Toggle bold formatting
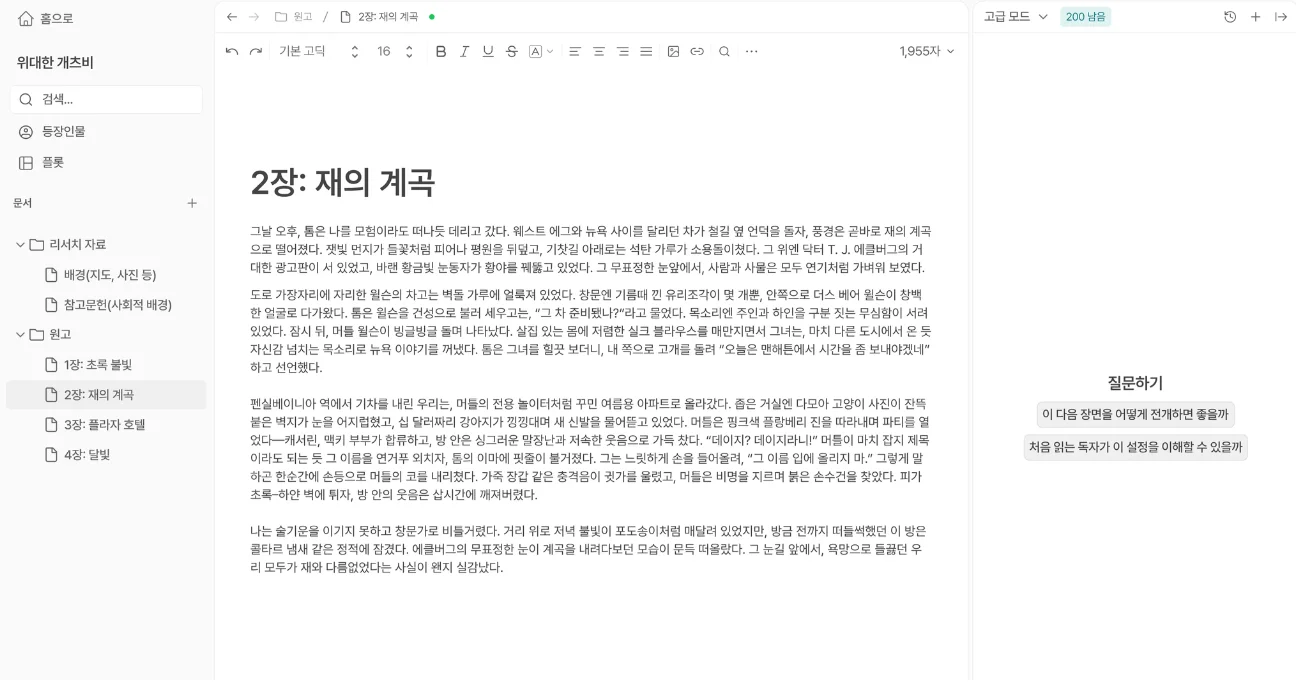This screenshot has height=686, width=1296. tap(441, 51)
